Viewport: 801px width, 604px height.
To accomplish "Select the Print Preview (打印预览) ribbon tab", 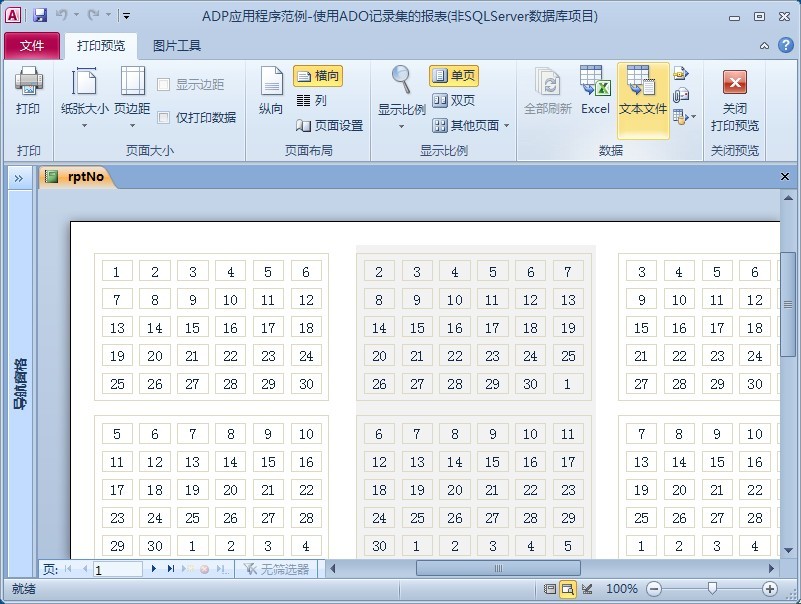I will click(x=101, y=46).
